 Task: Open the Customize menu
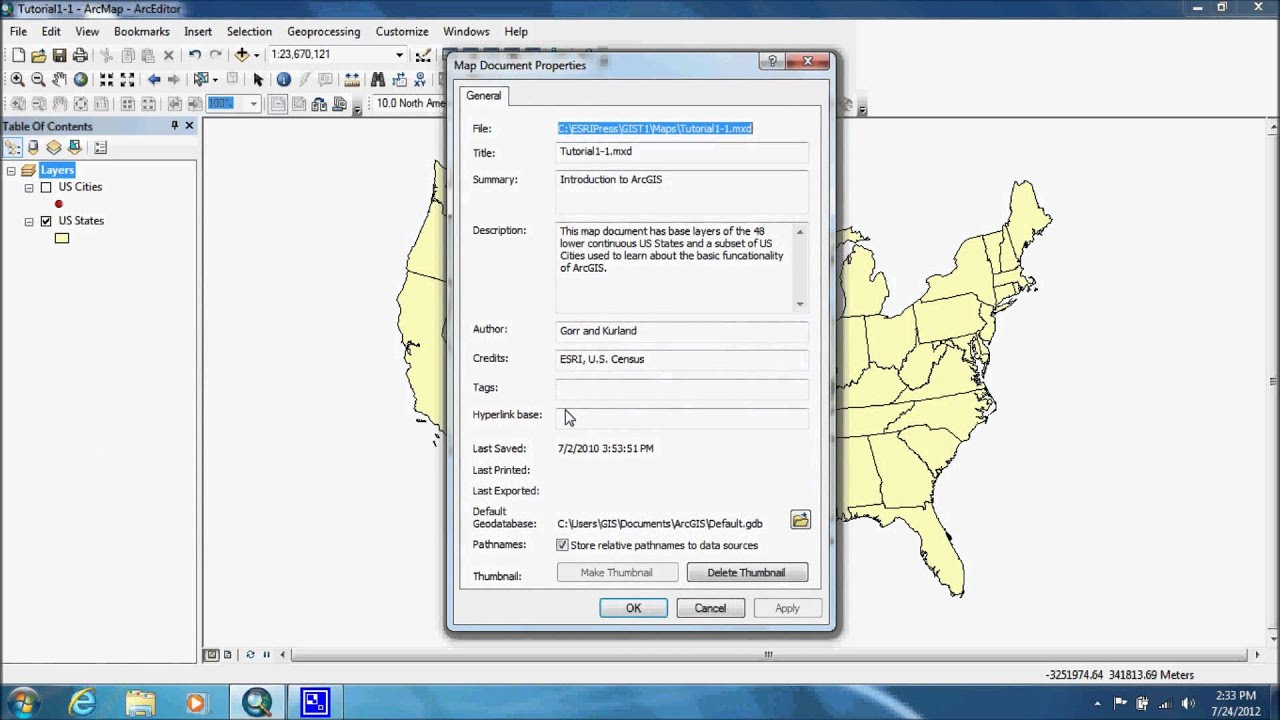402,31
